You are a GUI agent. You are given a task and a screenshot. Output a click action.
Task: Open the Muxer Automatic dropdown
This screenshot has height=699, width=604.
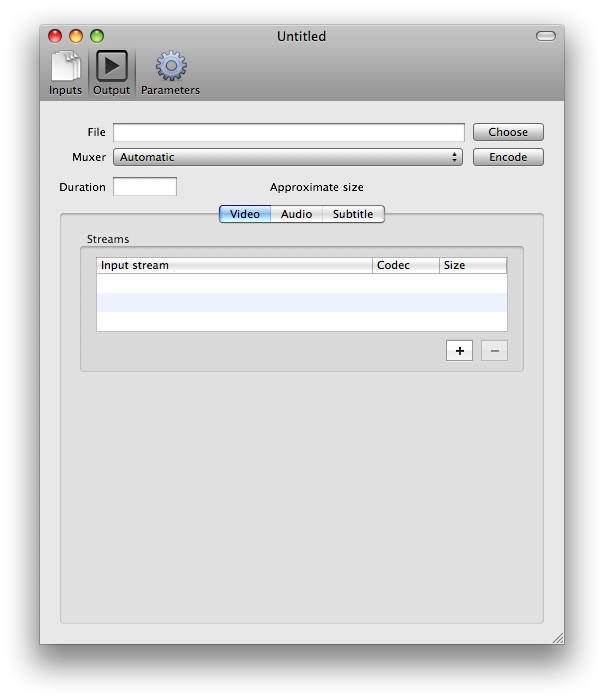288,157
